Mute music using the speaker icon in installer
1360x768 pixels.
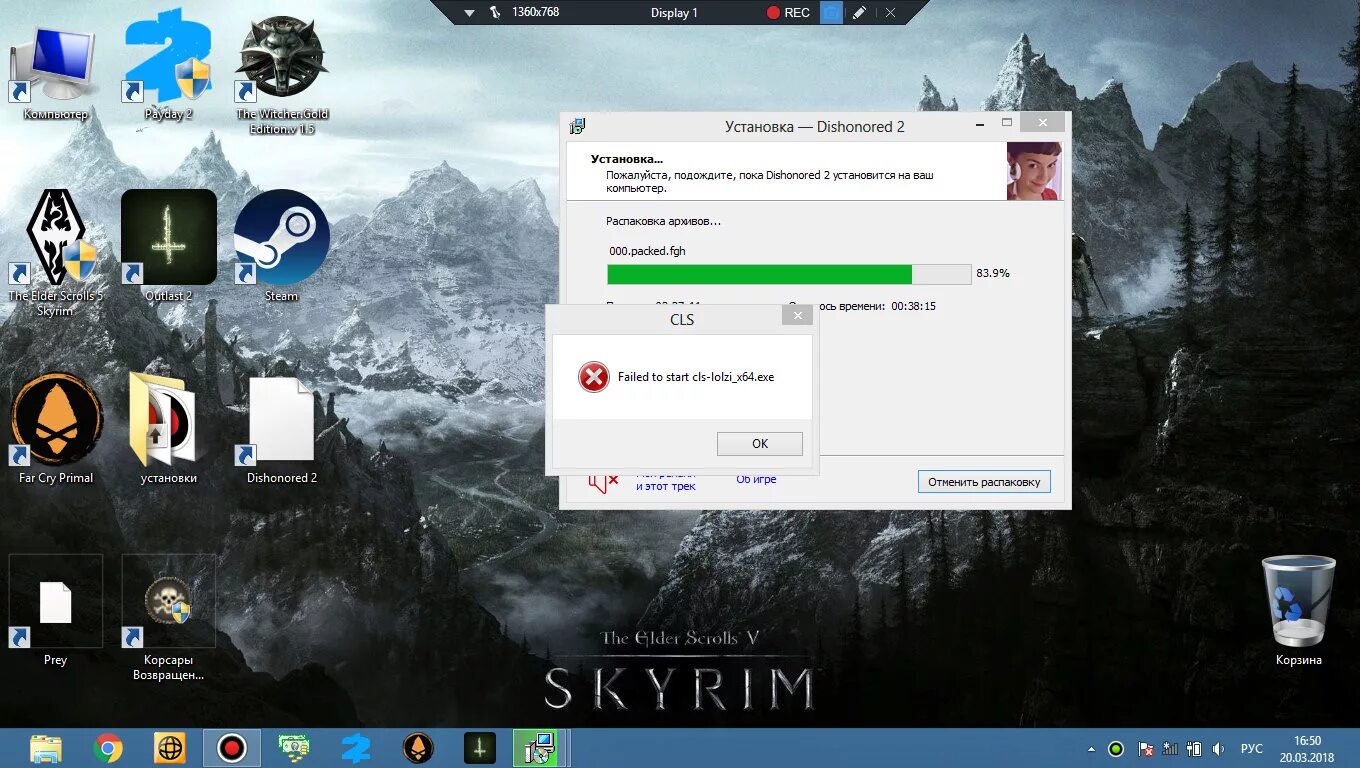[x=604, y=483]
